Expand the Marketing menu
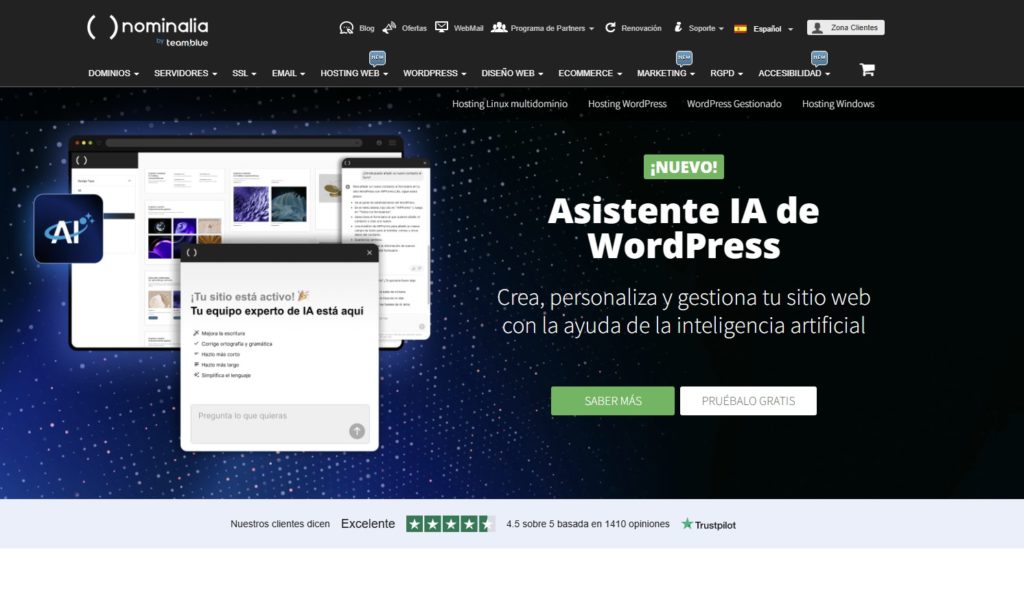This screenshot has height=589, width=1024. coord(666,73)
